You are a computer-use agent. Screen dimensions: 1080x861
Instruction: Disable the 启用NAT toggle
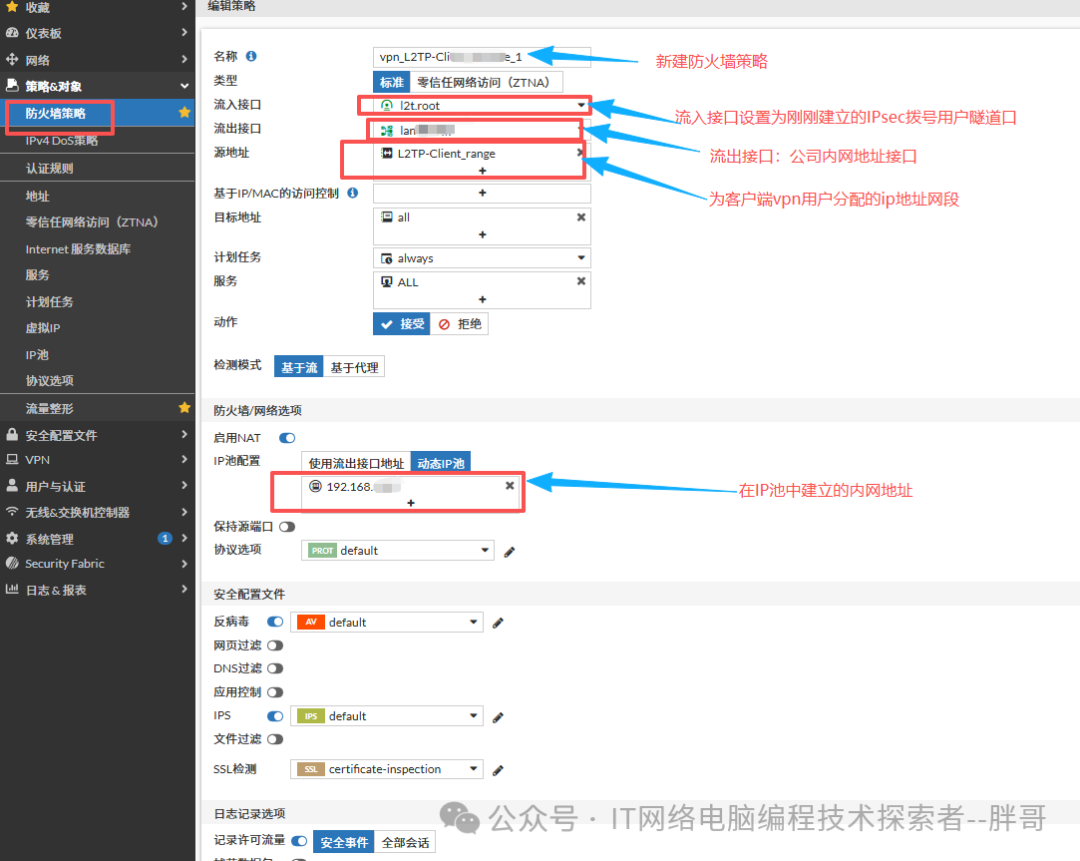(x=287, y=438)
